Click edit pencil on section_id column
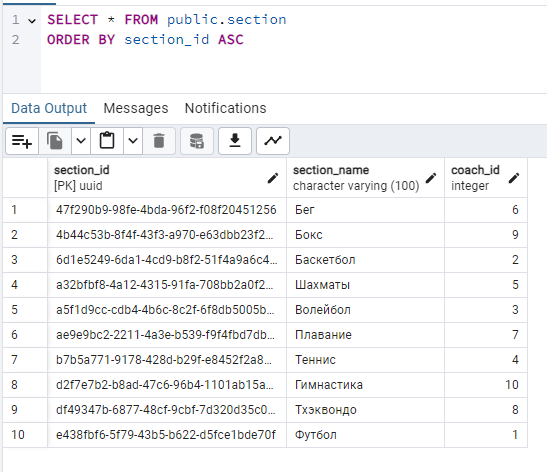 click(x=273, y=178)
